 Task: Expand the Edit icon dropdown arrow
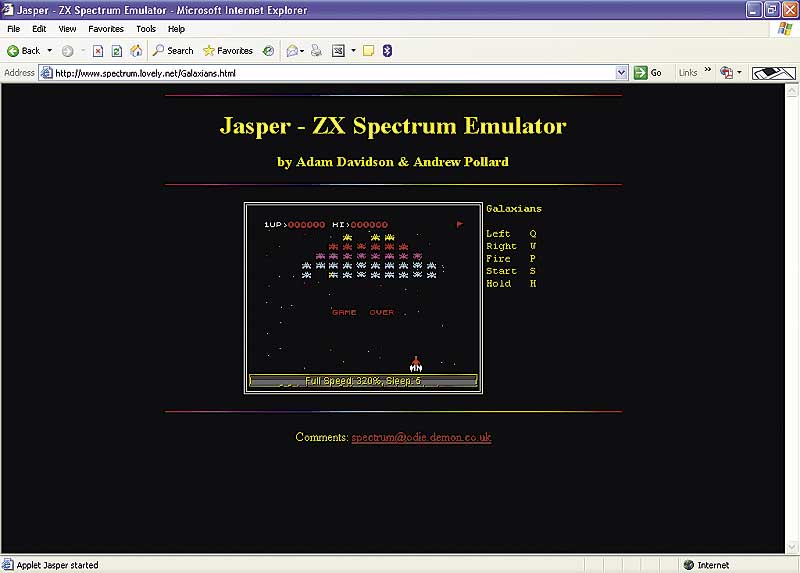[353, 51]
